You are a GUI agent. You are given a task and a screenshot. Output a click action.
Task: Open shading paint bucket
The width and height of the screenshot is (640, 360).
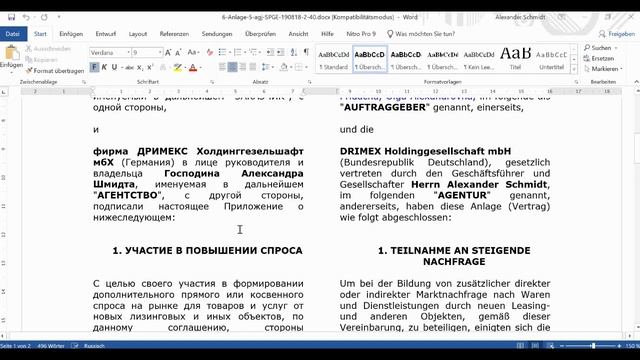coord(284,67)
